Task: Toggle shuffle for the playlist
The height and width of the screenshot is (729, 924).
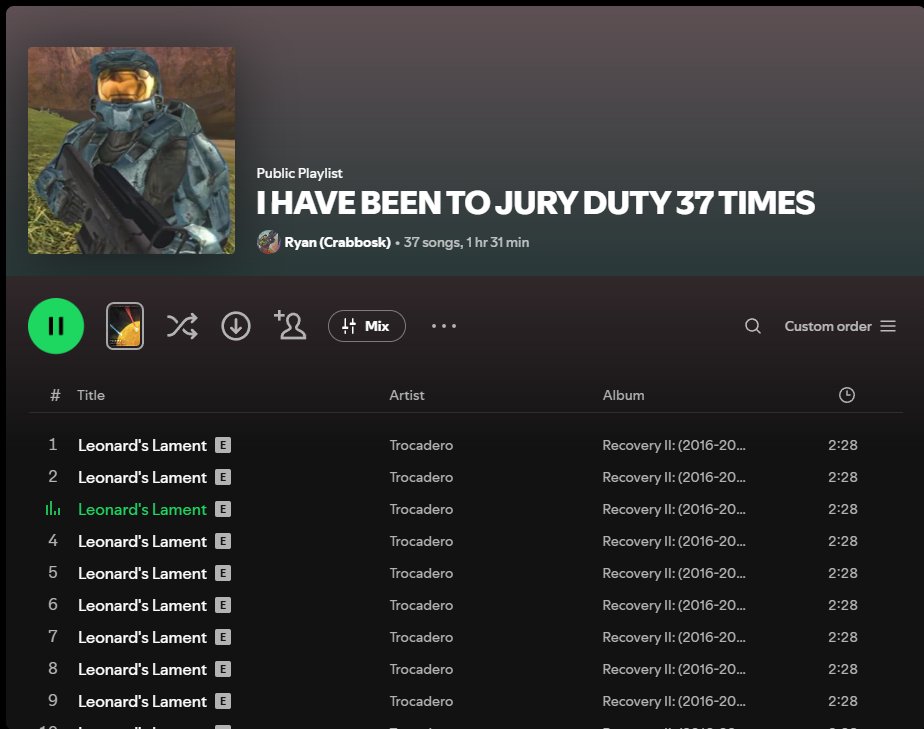Action: coord(182,326)
